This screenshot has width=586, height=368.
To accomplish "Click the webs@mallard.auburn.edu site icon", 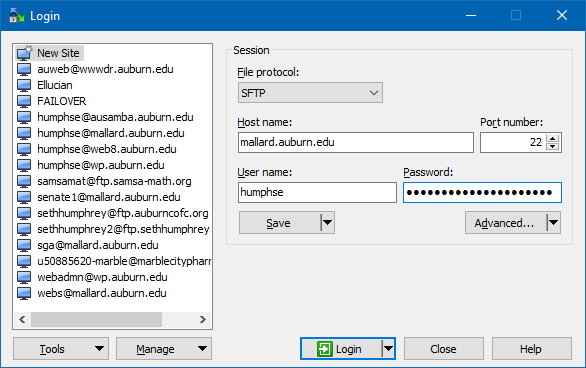I will (24, 293).
